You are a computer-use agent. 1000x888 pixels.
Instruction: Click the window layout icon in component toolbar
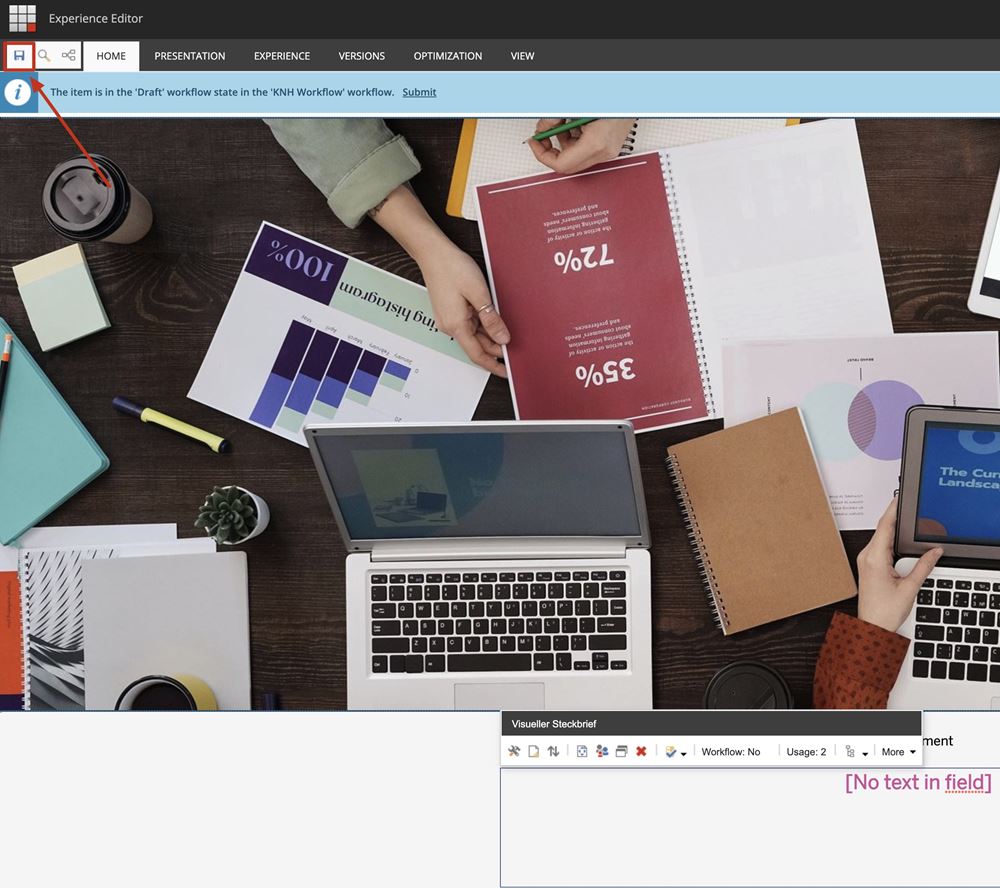(621, 752)
